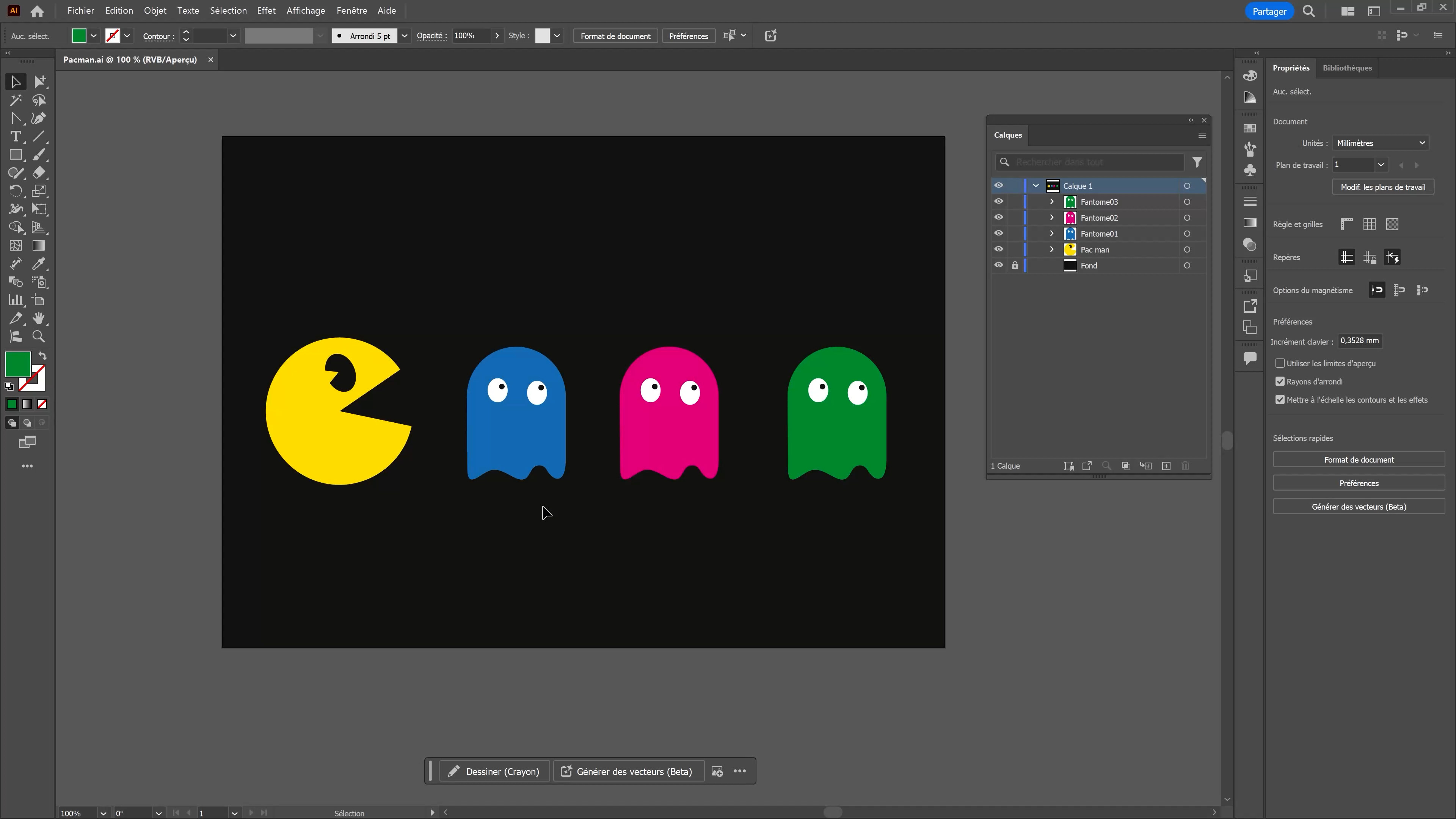The width and height of the screenshot is (1456, 819).
Task: Click the Home icon
Action: pyautogui.click(x=37, y=11)
